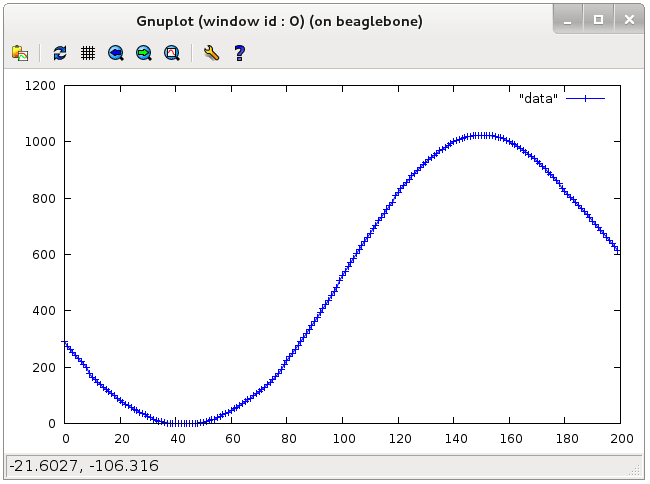Click the 400 y-axis label

(x=44, y=310)
